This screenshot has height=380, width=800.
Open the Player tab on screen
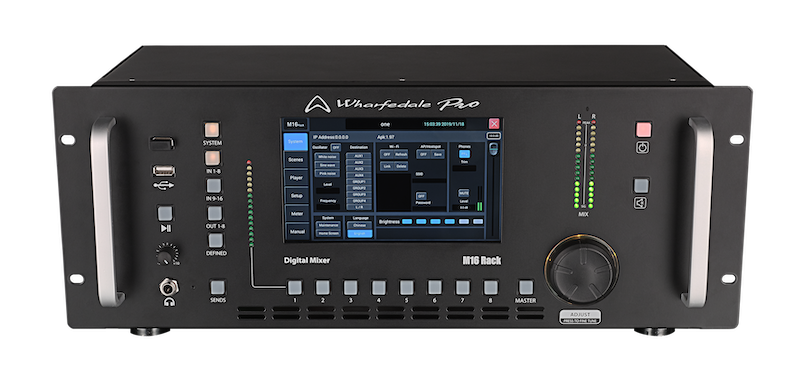point(296,178)
